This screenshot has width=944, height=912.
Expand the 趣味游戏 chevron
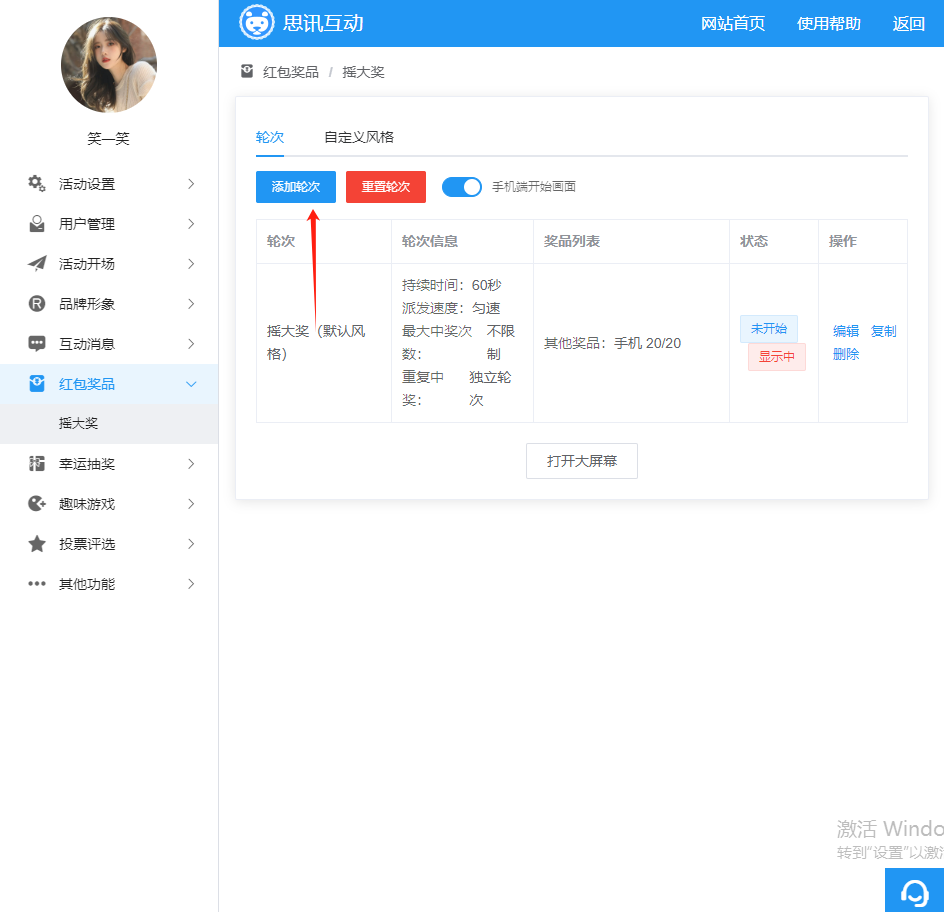coord(191,504)
